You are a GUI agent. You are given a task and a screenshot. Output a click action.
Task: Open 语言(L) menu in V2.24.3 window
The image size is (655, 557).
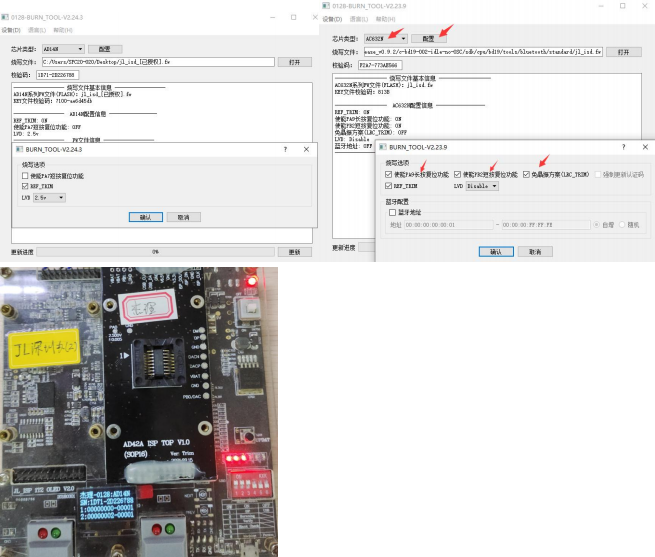(x=37, y=30)
